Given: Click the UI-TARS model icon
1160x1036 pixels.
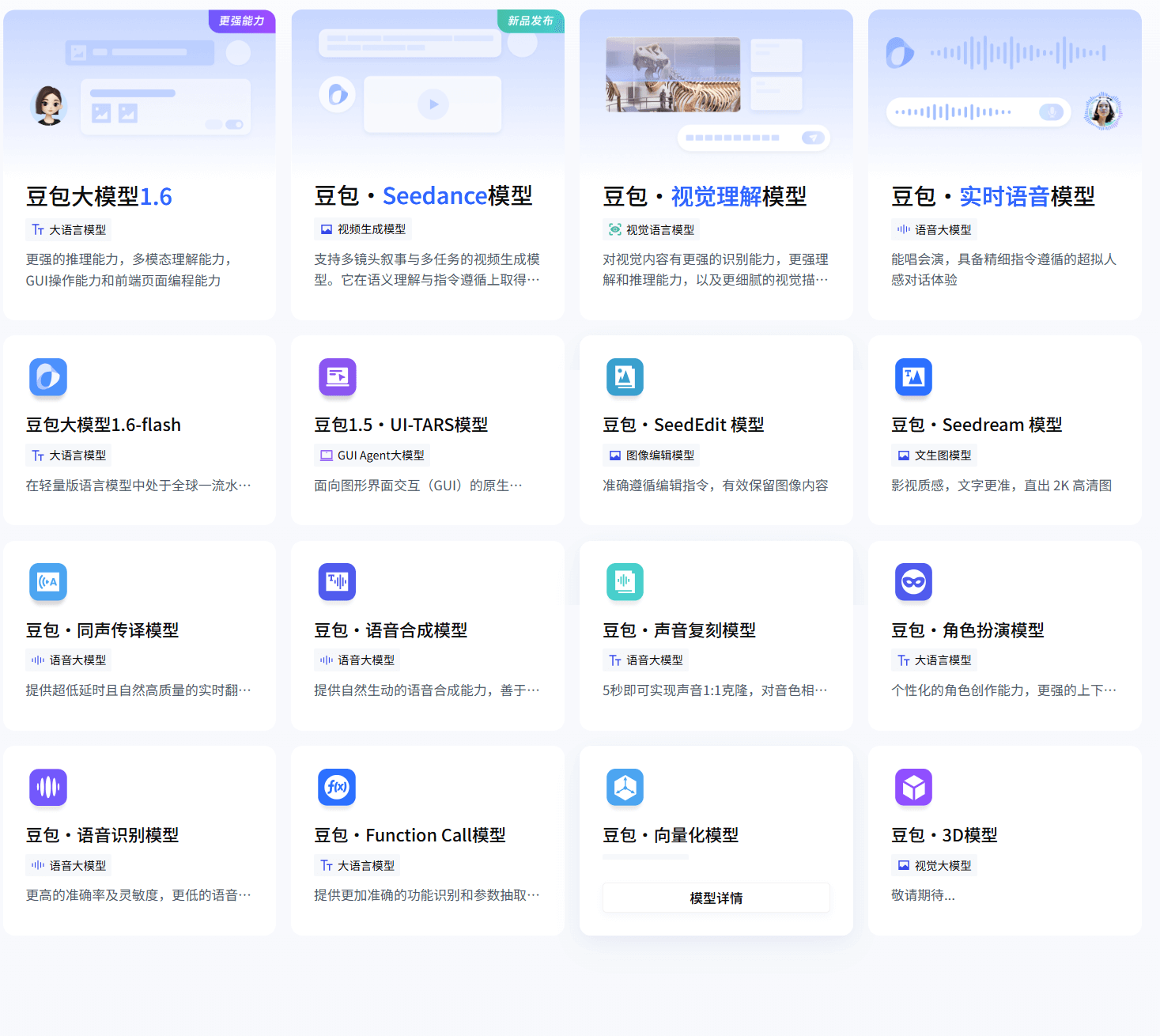Looking at the screenshot, I should [x=337, y=377].
